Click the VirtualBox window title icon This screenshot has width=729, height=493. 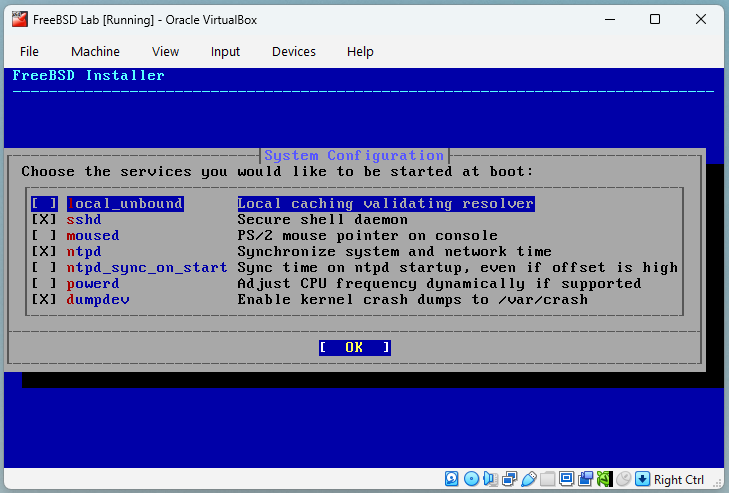pyautogui.click(x=20, y=20)
